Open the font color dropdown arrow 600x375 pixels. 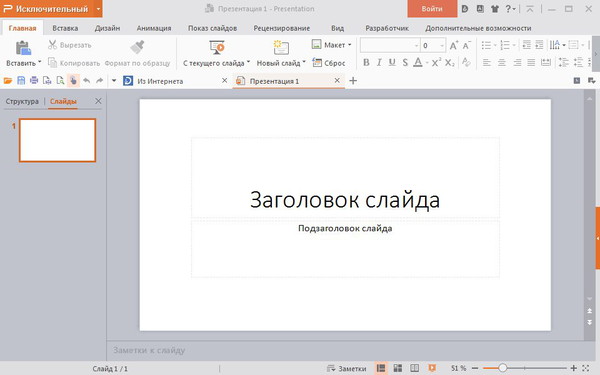coord(427,62)
